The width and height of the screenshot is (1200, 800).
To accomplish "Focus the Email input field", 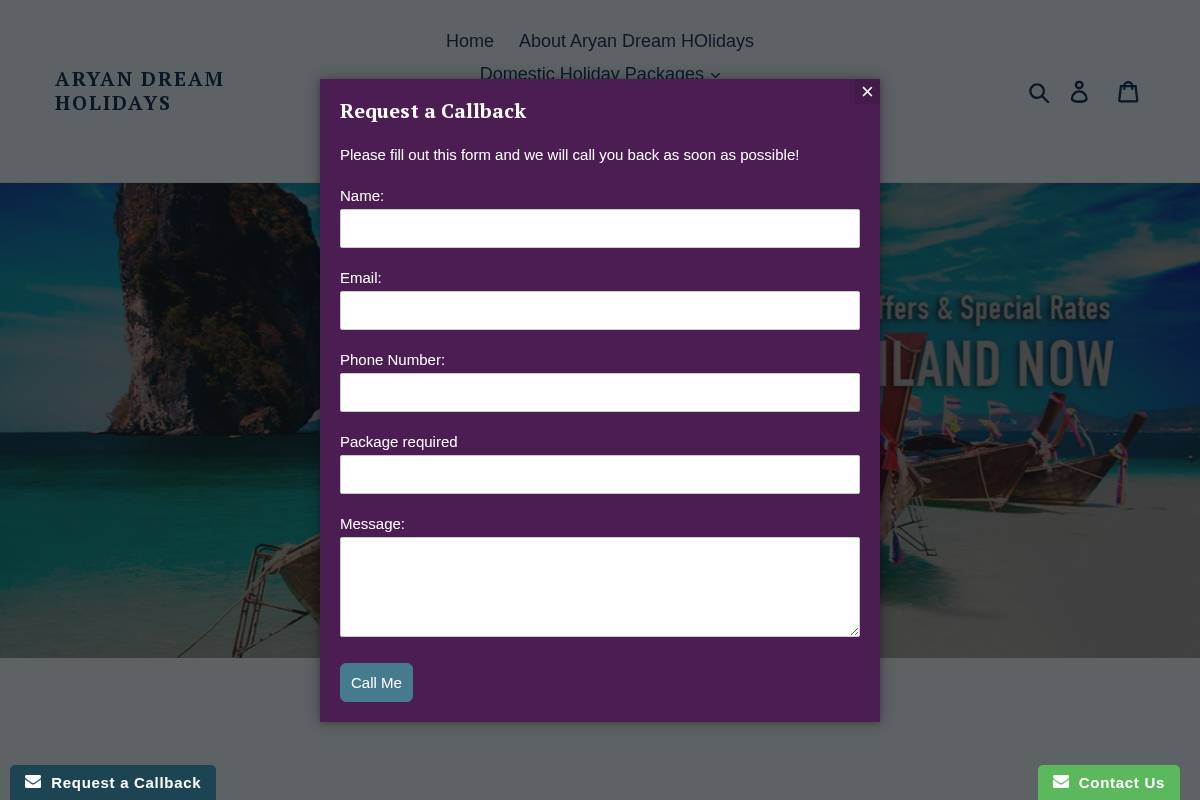I will click(600, 310).
